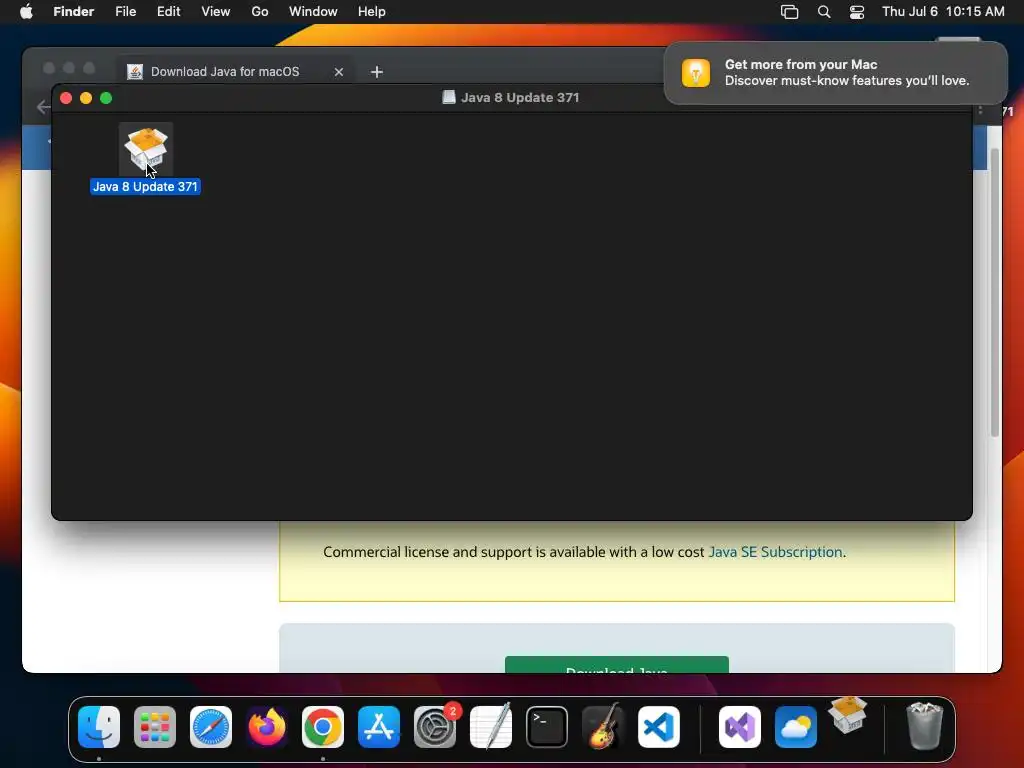Open the Help menu
The height and width of the screenshot is (768, 1024).
pos(372,12)
